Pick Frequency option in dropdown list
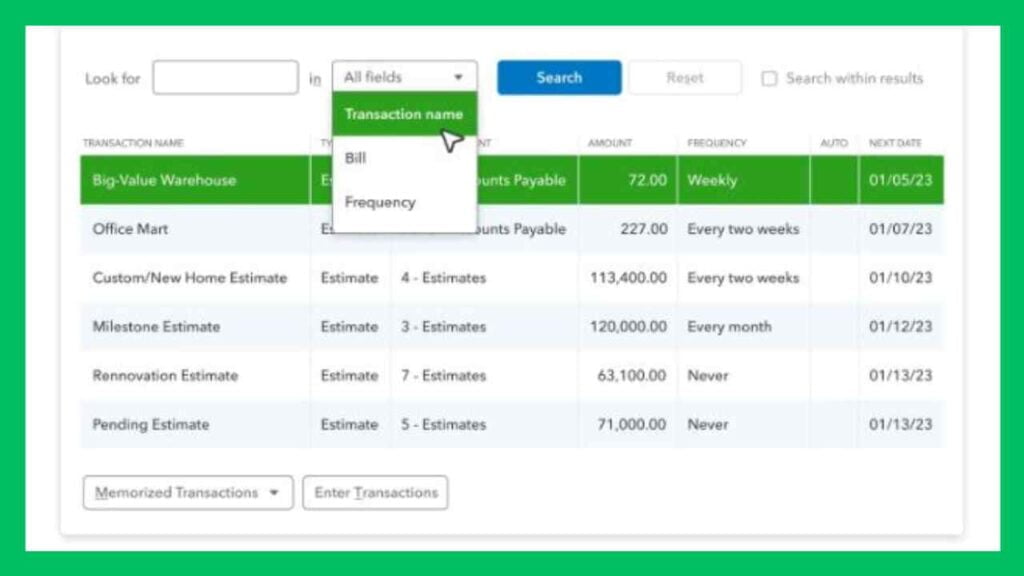Viewport: 1024px width, 576px height. click(x=380, y=202)
